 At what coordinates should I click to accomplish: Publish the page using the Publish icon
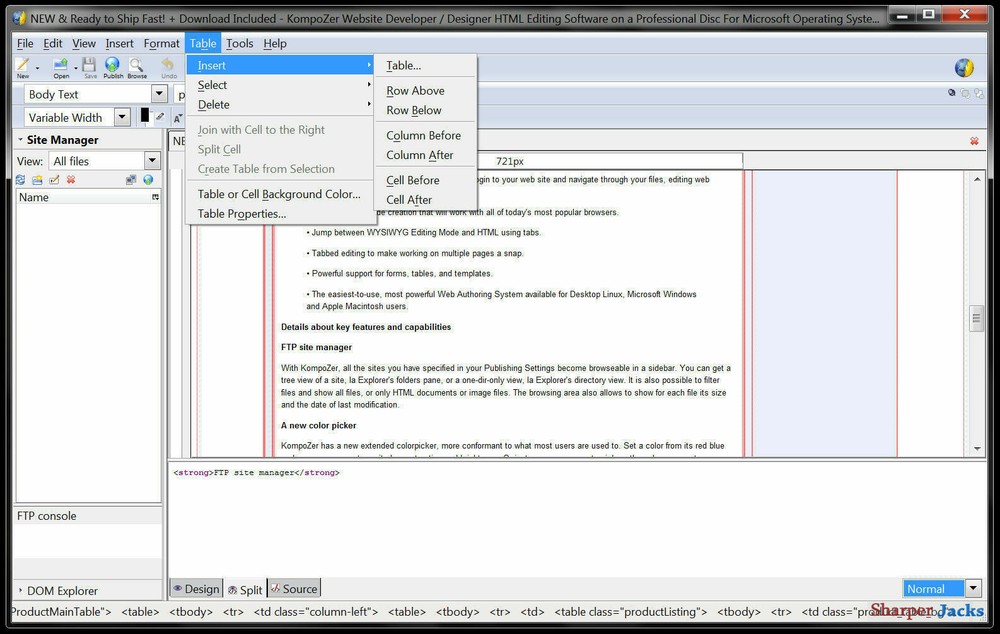tap(112, 66)
